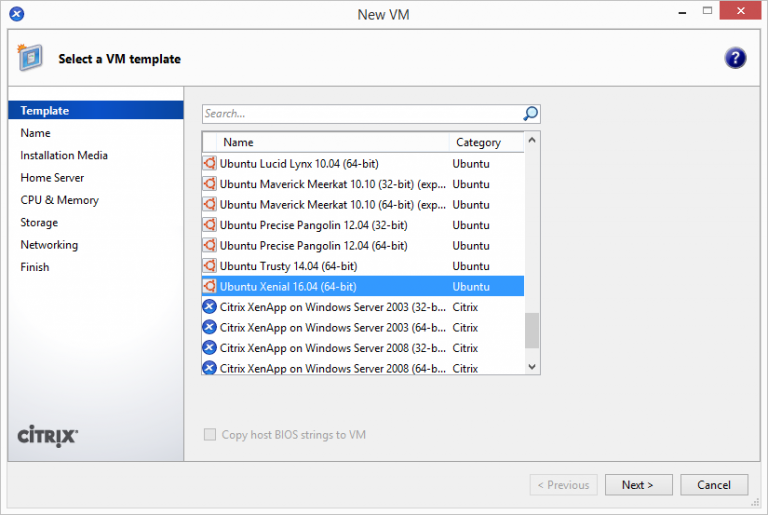Click the XenCenter icon in the title bar
This screenshot has height=515, width=768.
(18, 14)
